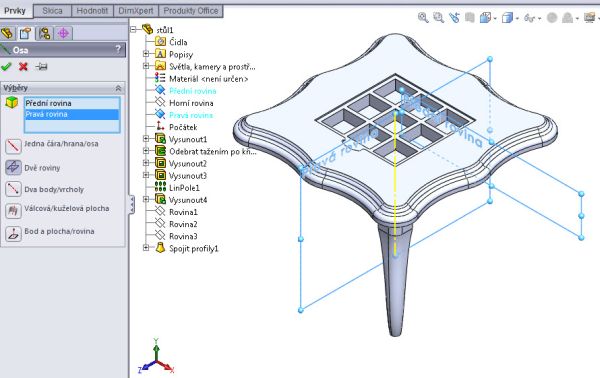Select Pravá rovina in selection box

coord(72,114)
